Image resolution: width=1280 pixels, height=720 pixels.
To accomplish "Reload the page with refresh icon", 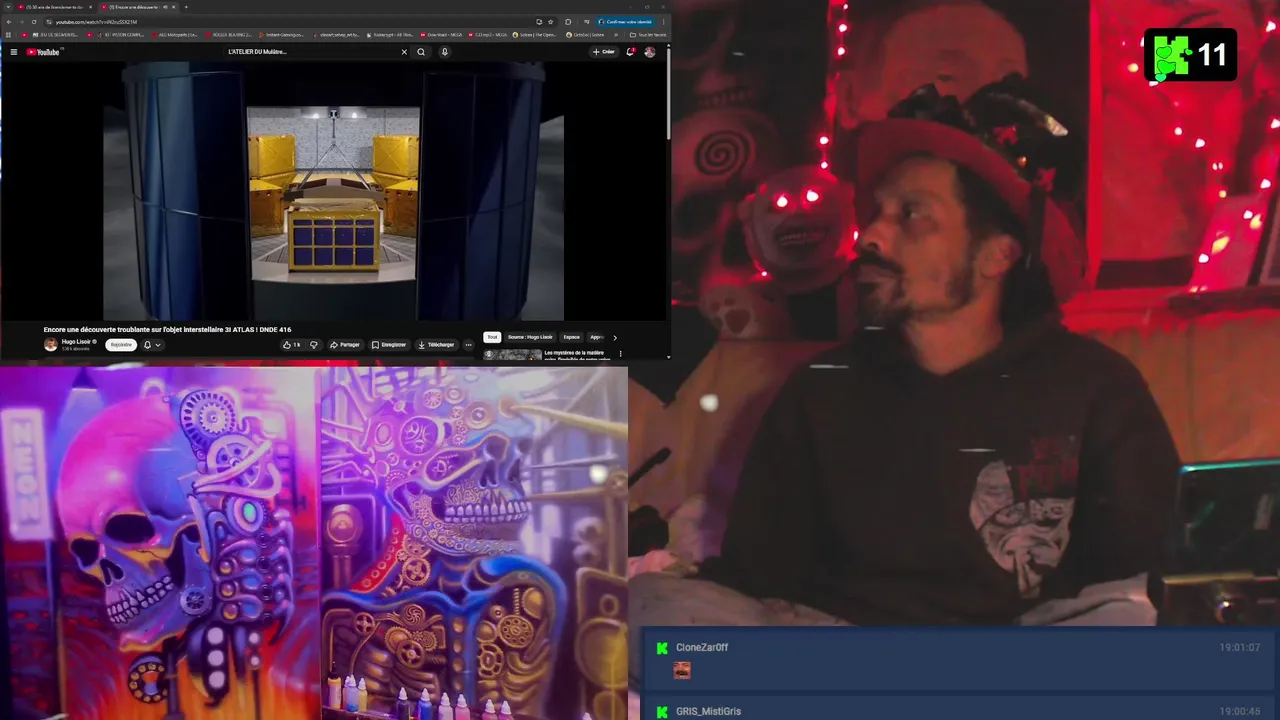I will tap(34, 21).
